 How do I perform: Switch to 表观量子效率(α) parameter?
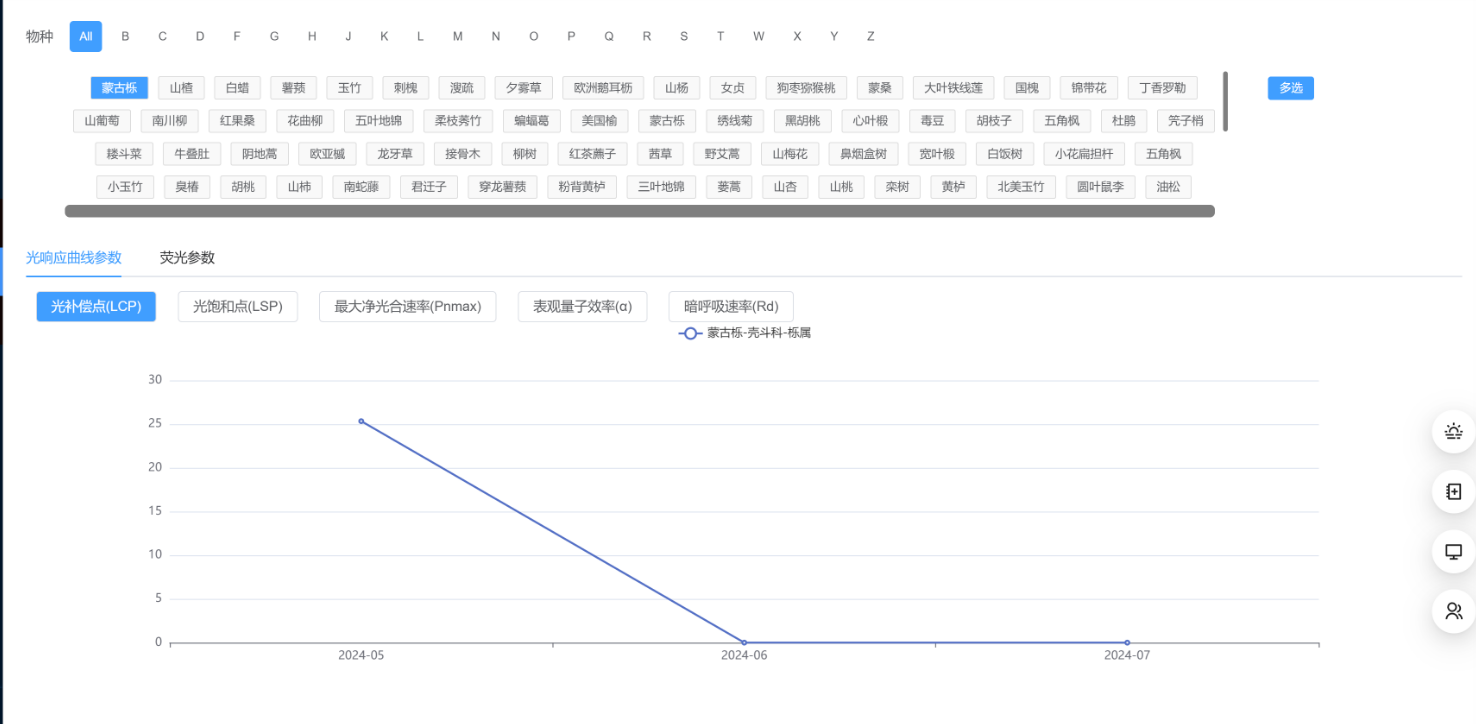[x=582, y=307]
